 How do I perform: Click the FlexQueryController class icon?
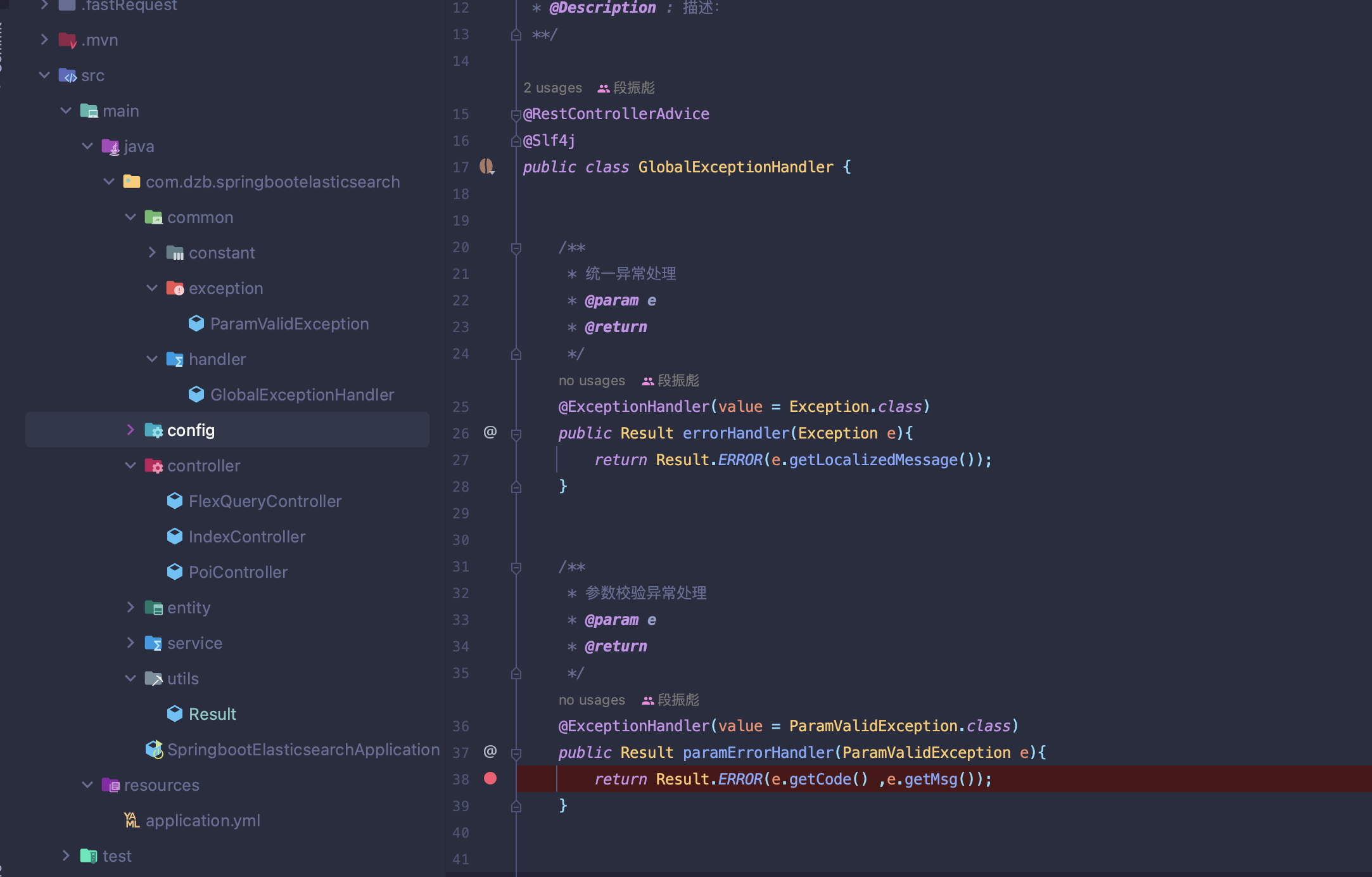tap(175, 501)
